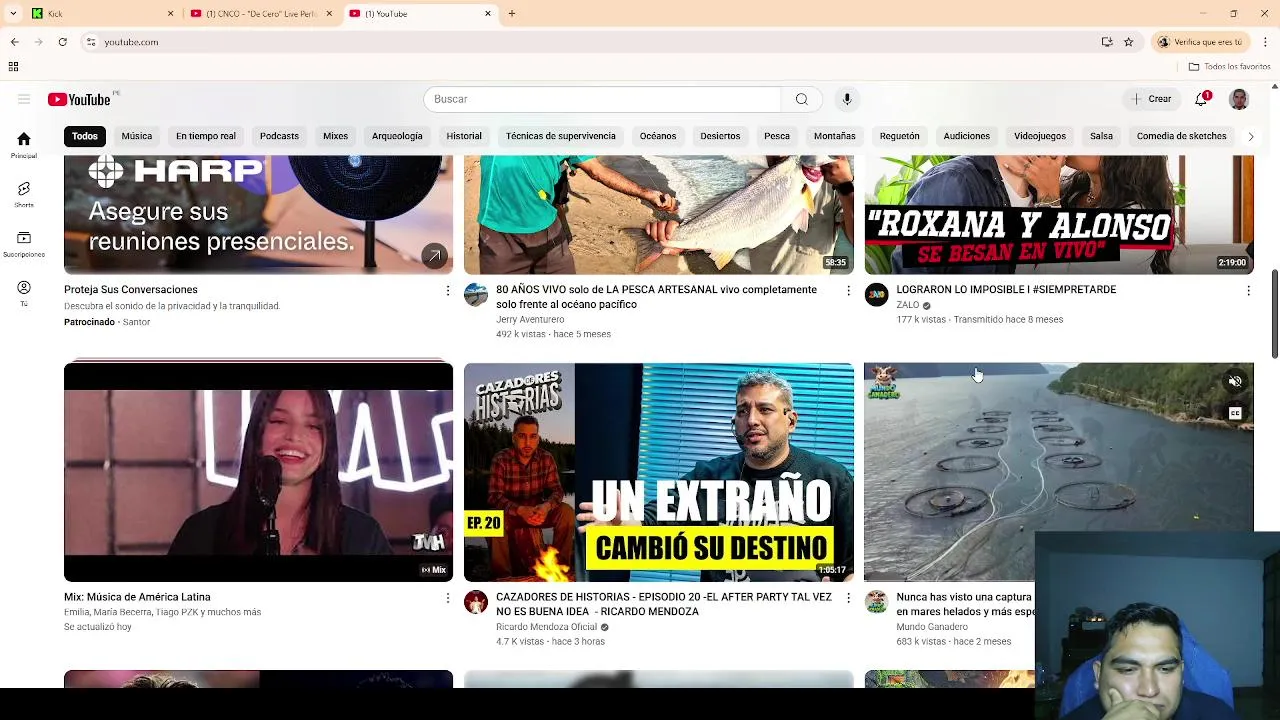Open Mundo Ganadero channel avatar
1280x720 pixels.
pyautogui.click(x=876, y=602)
